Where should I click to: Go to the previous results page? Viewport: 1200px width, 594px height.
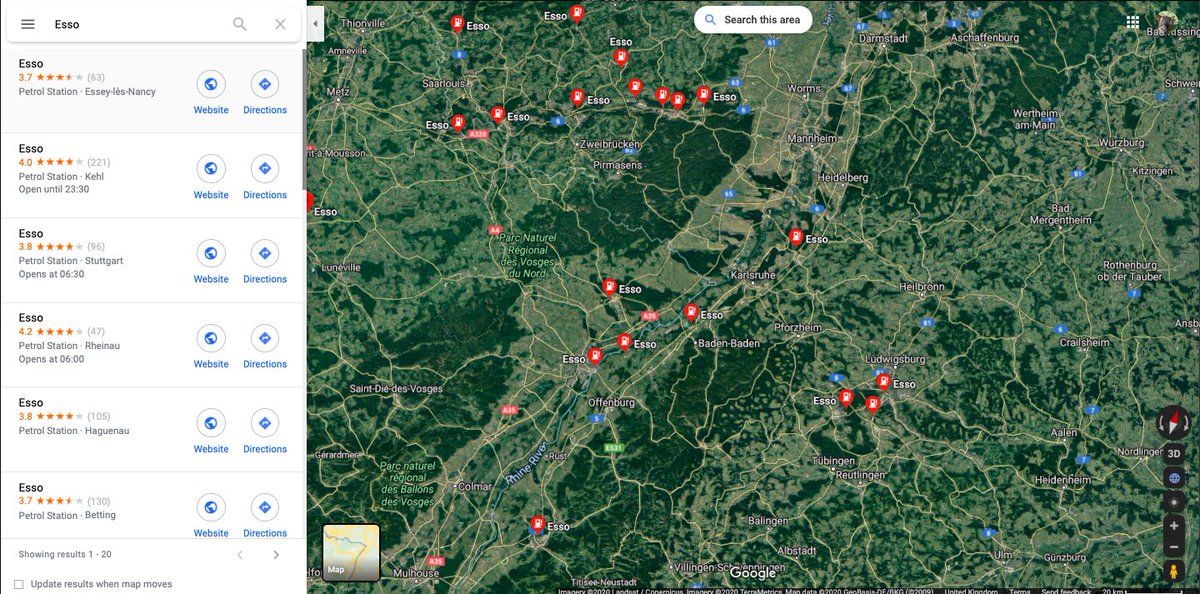tap(240, 554)
